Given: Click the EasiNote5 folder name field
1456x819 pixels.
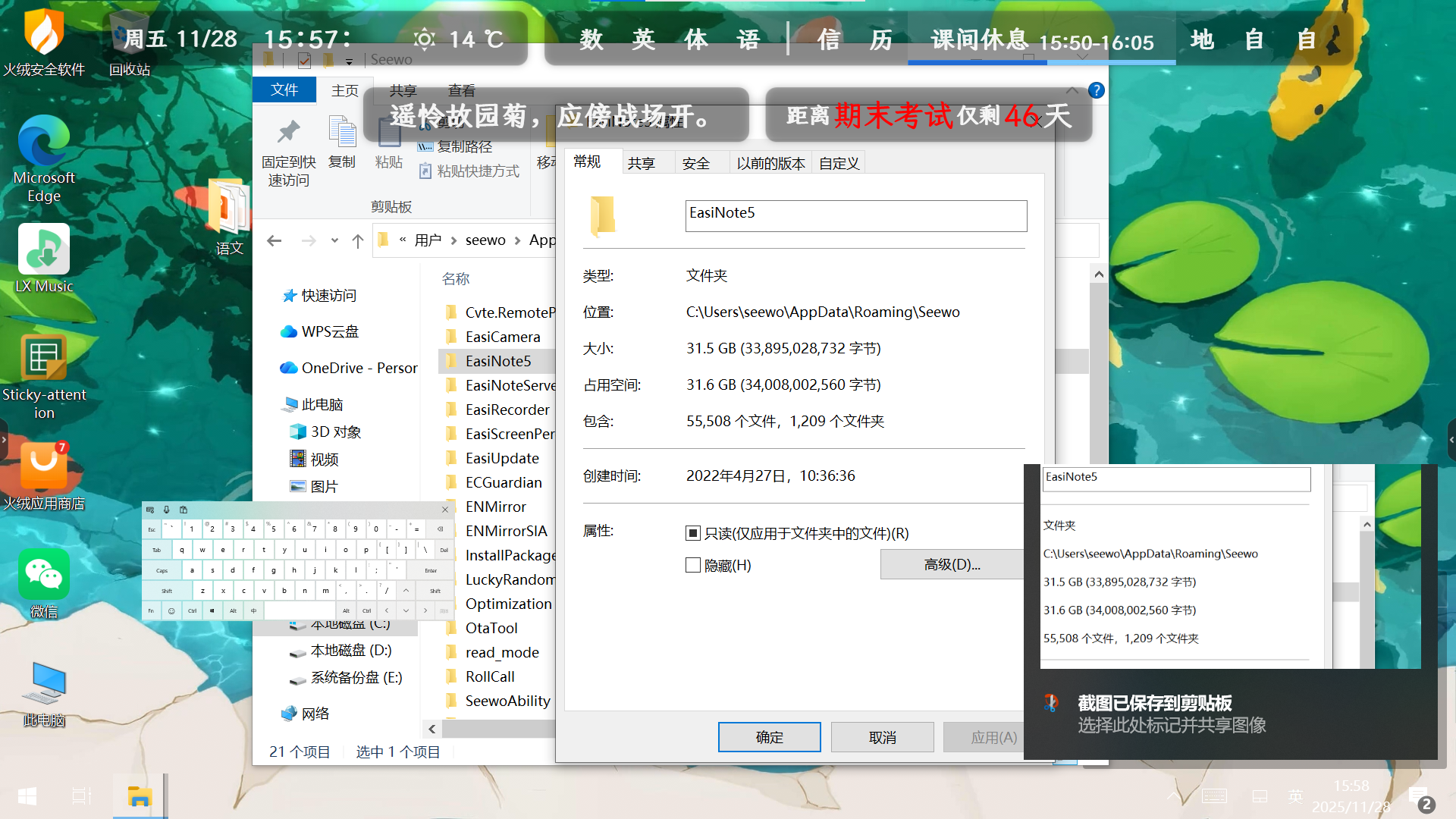Looking at the screenshot, I should point(855,215).
